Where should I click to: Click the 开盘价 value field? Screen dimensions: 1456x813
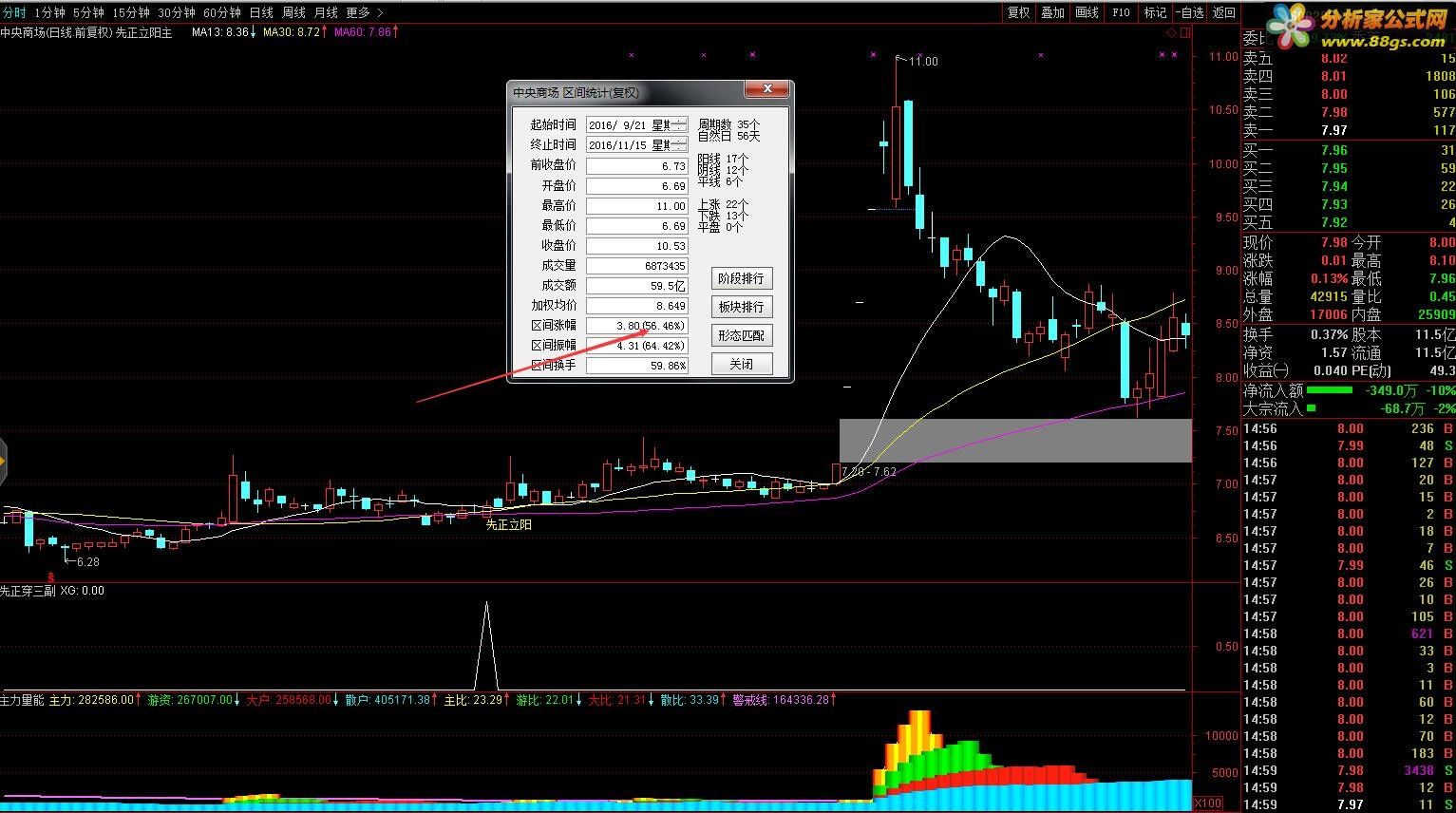(x=636, y=185)
